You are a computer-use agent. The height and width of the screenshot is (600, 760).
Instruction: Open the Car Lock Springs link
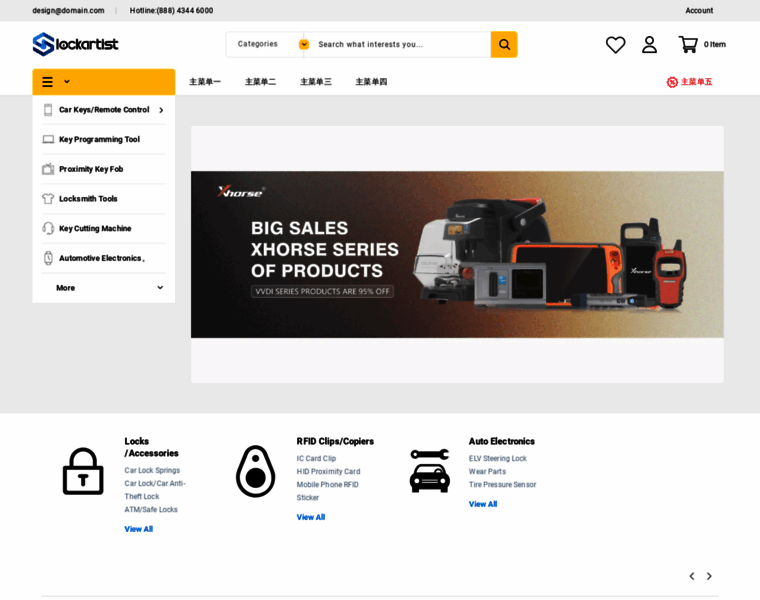pos(152,471)
